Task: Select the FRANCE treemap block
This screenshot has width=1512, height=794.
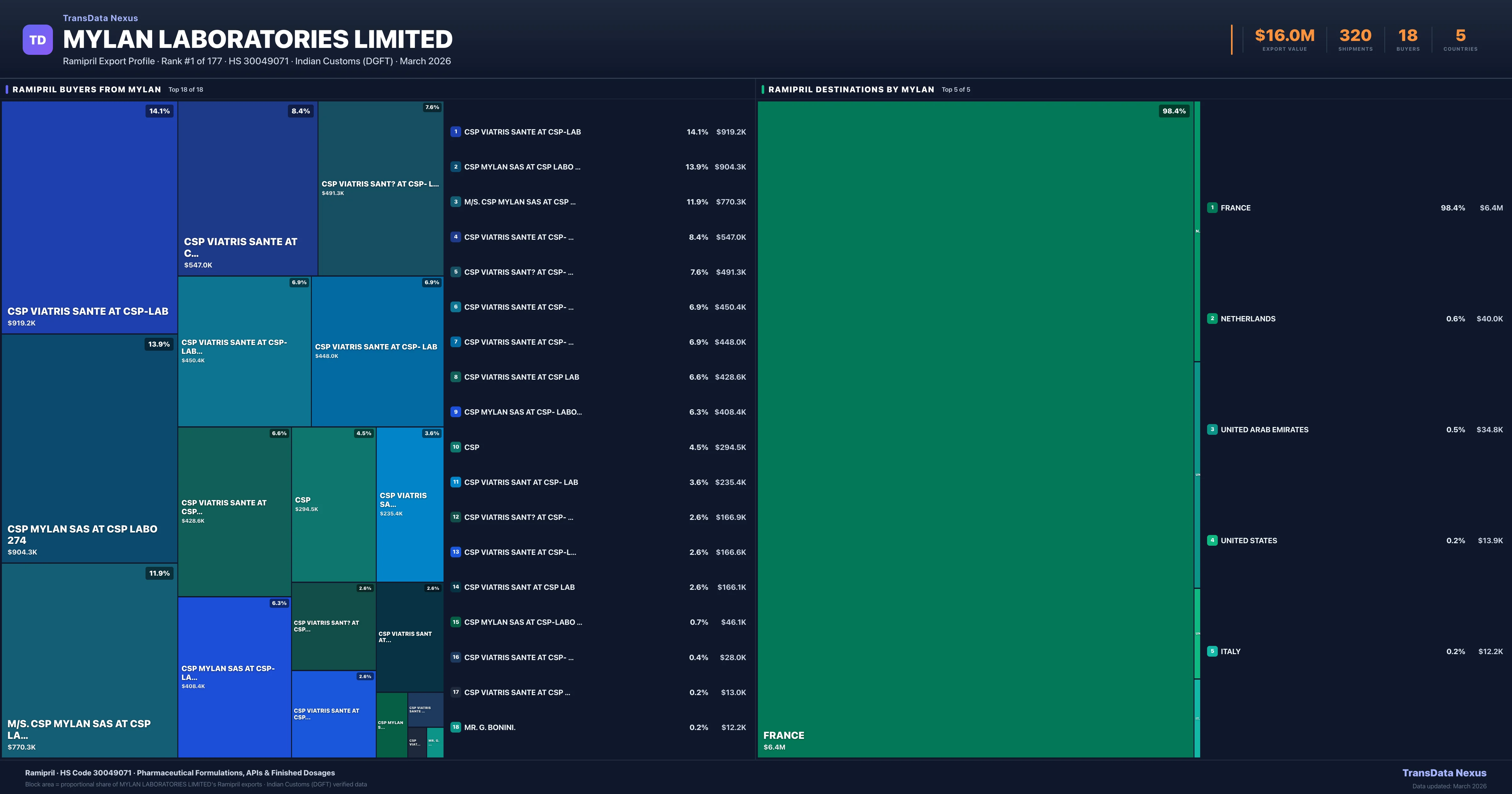Action: (974, 429)
